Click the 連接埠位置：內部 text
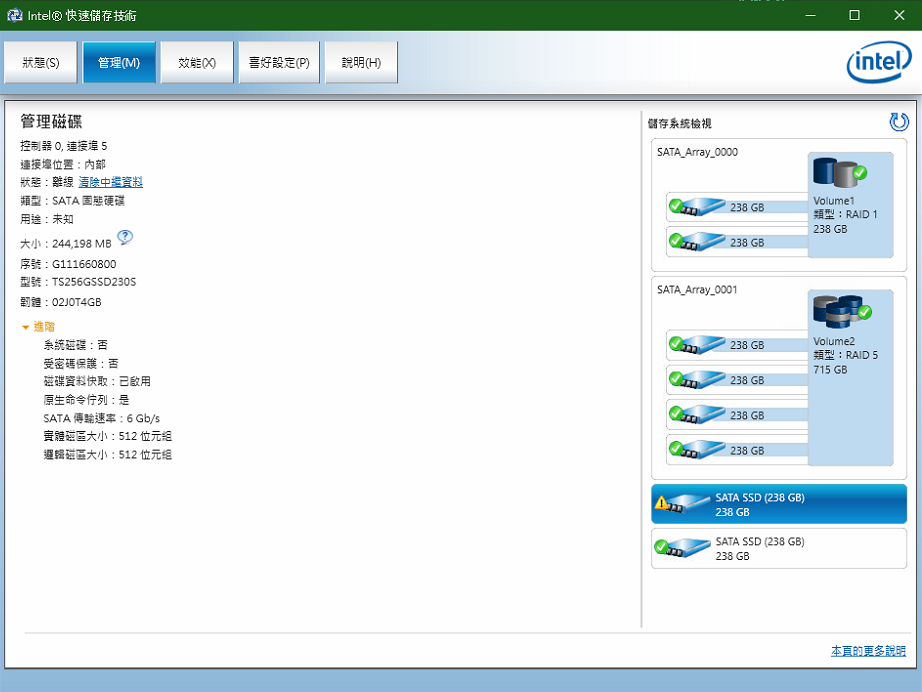 [x=63, y=165]
